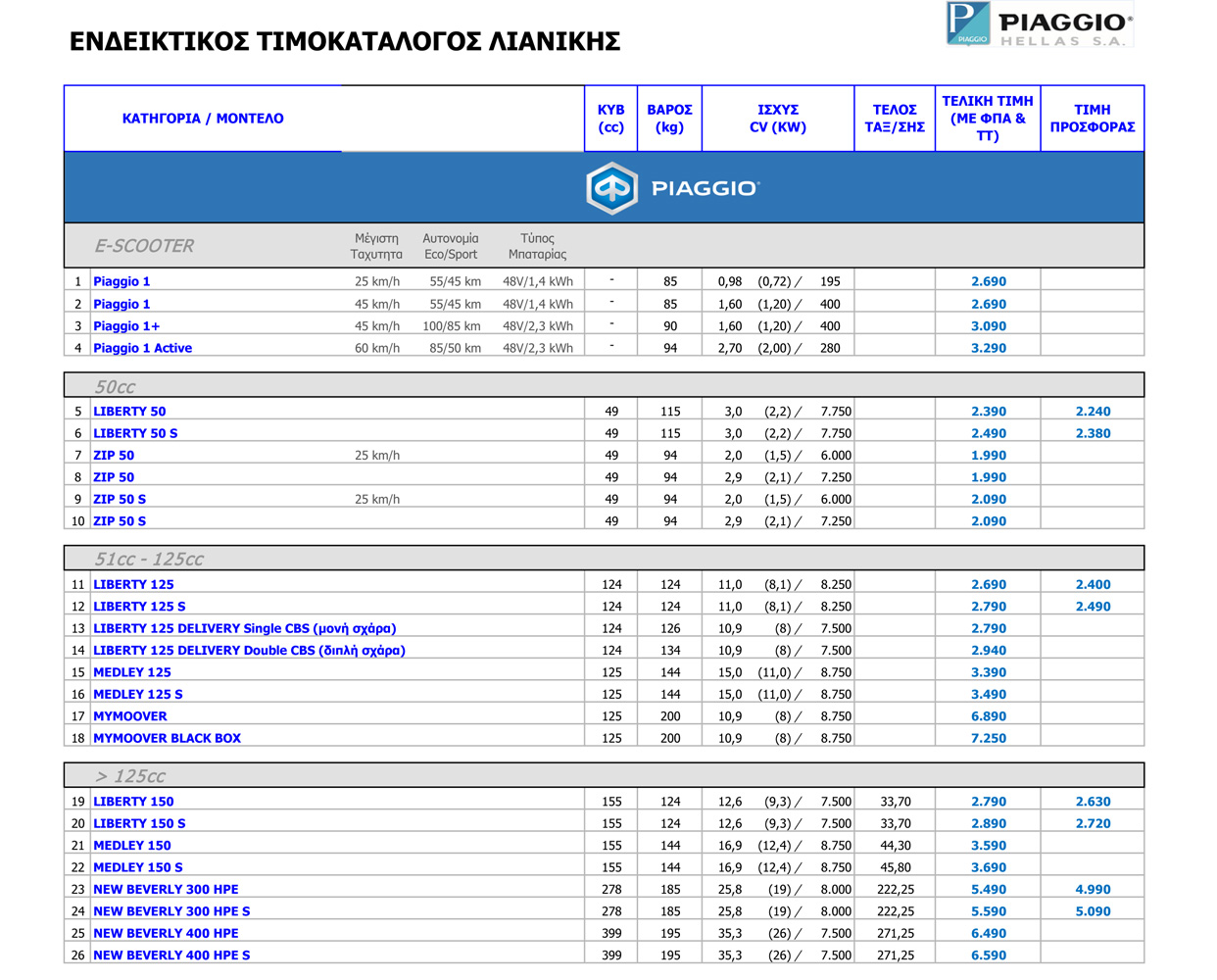
Task: Click the 2.490 offer price for LIBERTY 125 S
Action: click(1094, 607)
